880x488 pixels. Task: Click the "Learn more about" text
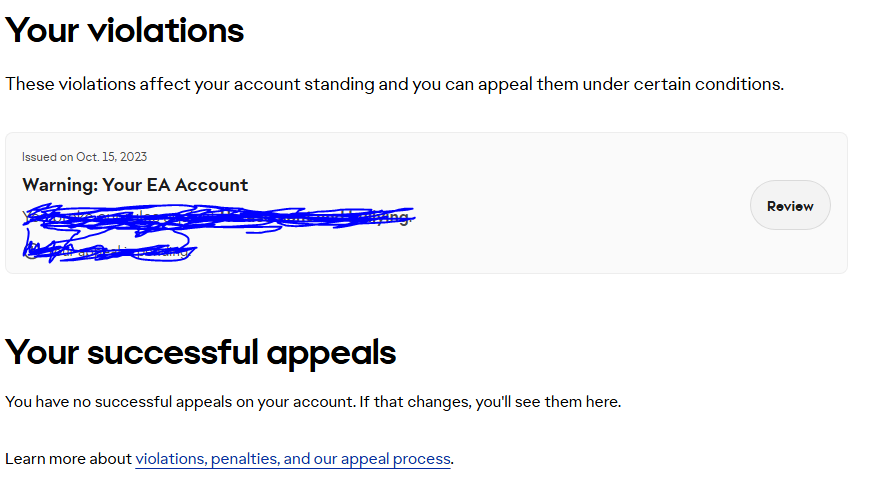point(68,459)
